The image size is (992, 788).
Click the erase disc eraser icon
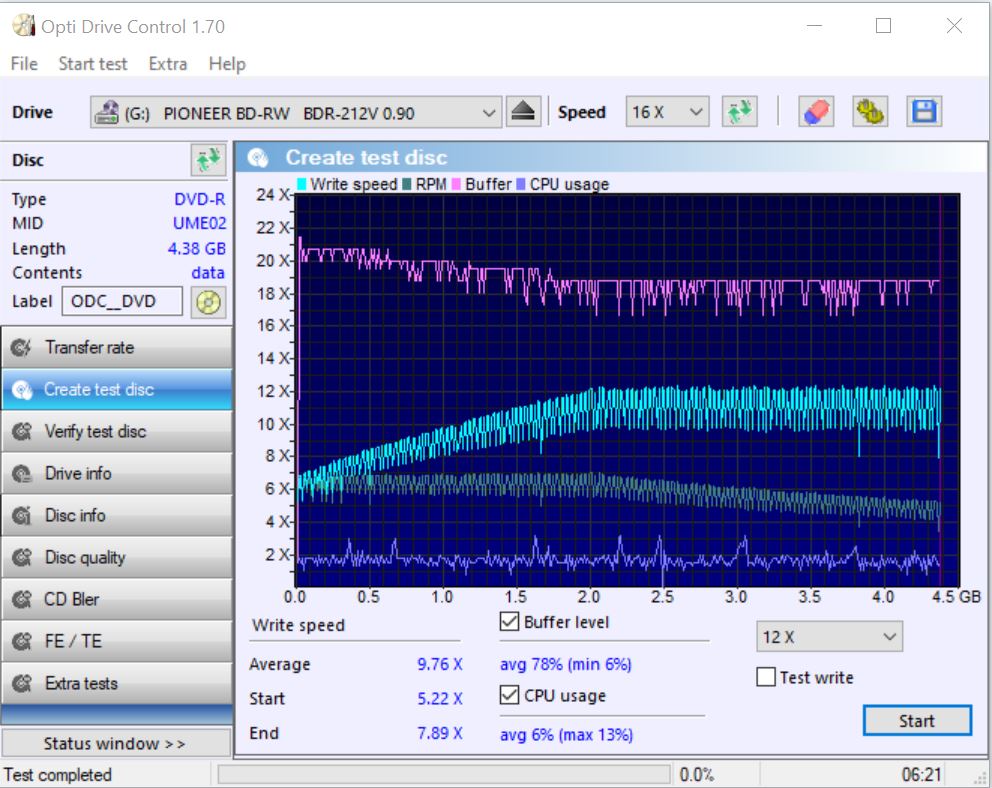(x=816, y=112)
